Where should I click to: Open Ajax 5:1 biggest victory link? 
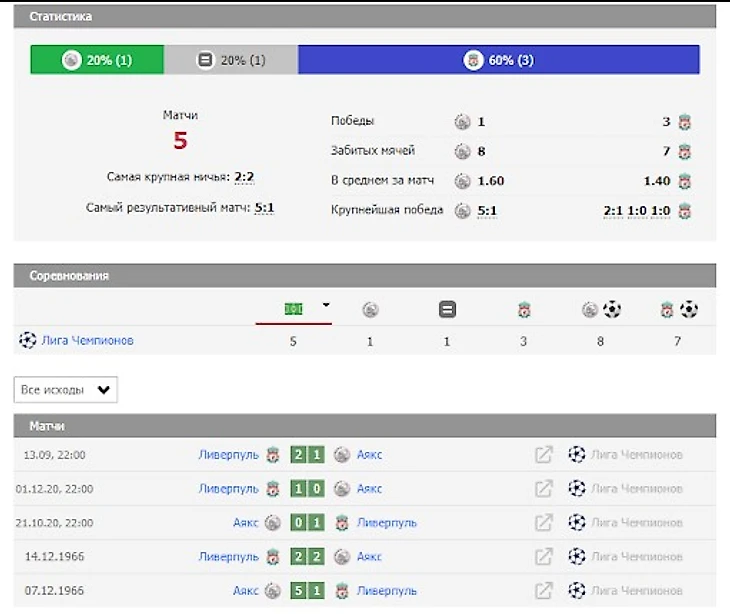point(487,211)
